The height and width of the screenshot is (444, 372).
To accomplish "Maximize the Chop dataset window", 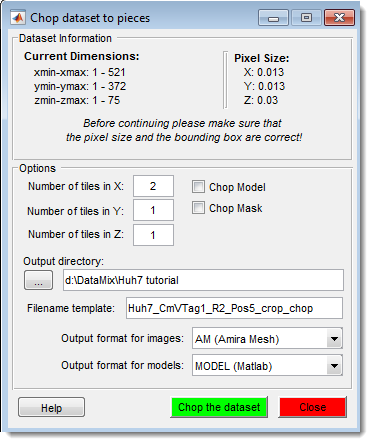I will (x=306, y=18).
